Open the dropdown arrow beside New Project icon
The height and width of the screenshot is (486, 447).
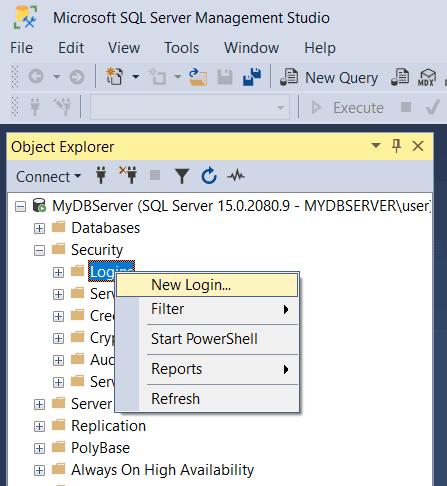[x=136, y=77]
